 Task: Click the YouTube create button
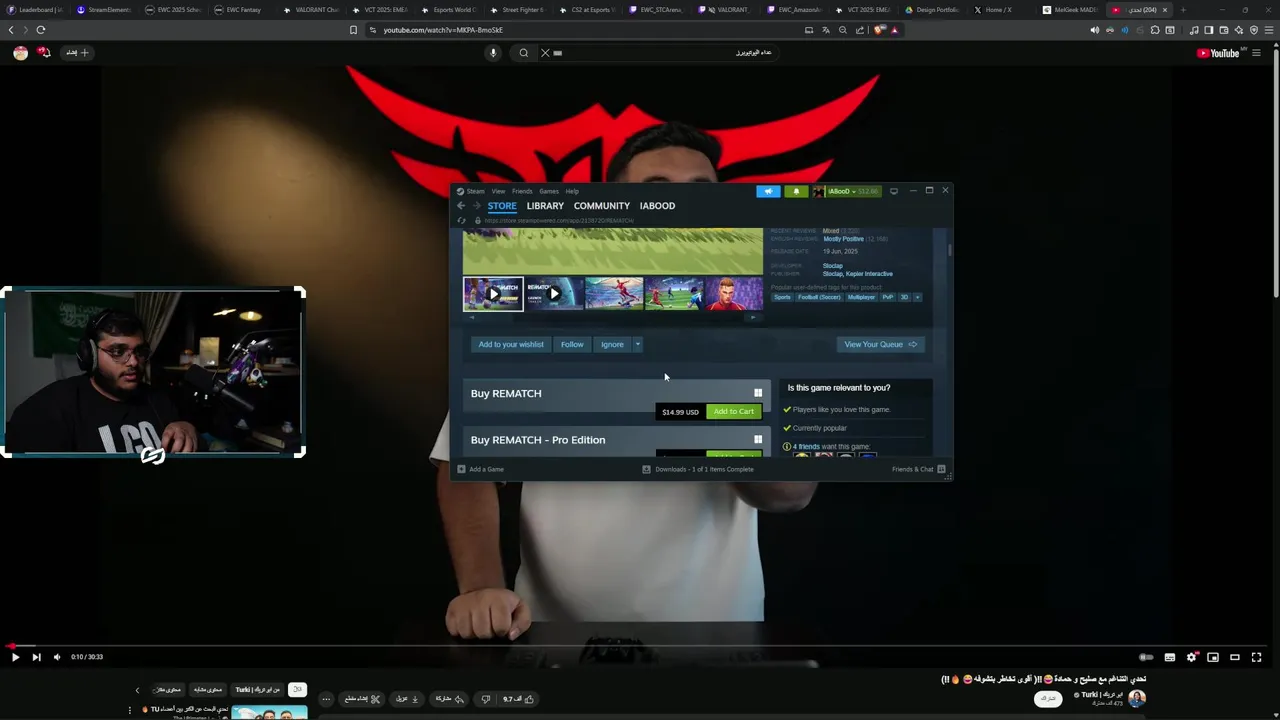78,53
